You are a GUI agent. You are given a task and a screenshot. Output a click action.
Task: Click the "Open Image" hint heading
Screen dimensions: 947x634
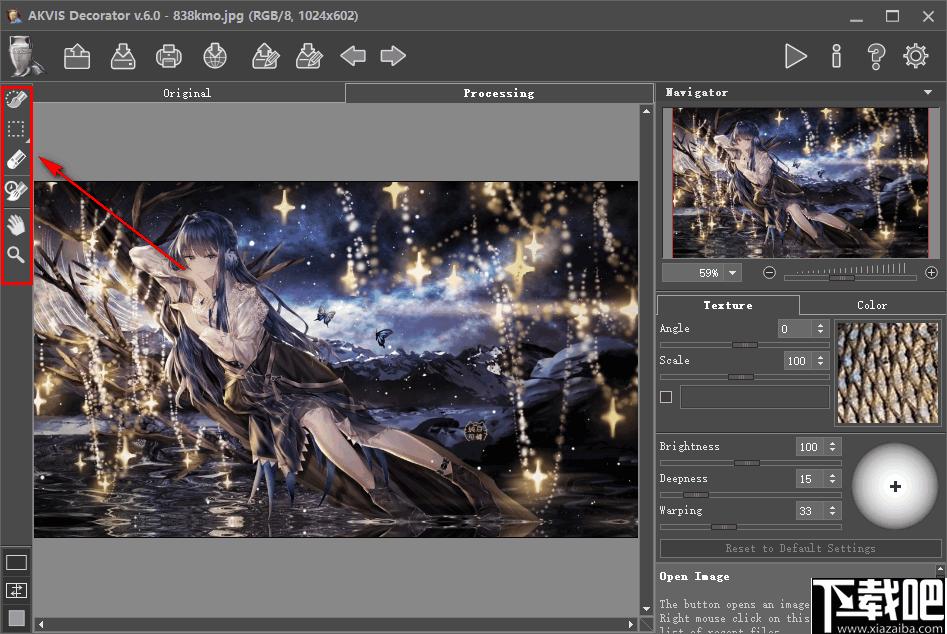click(694, 577)
